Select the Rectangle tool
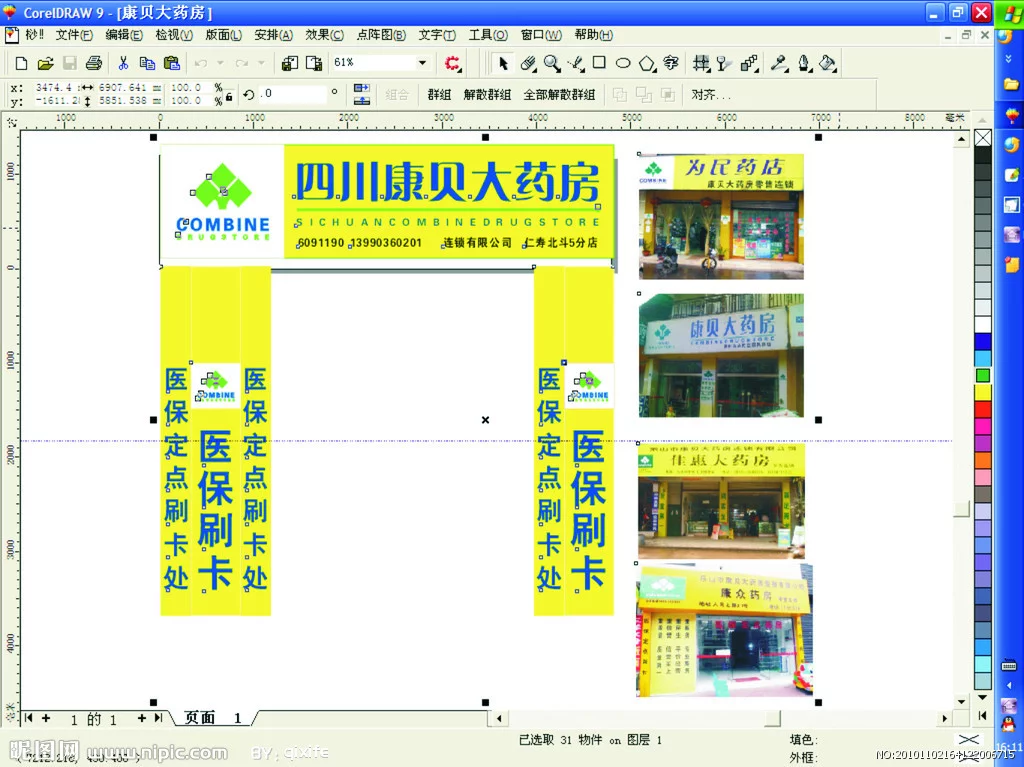This screenshot has height=767, width=1024. 599,63
